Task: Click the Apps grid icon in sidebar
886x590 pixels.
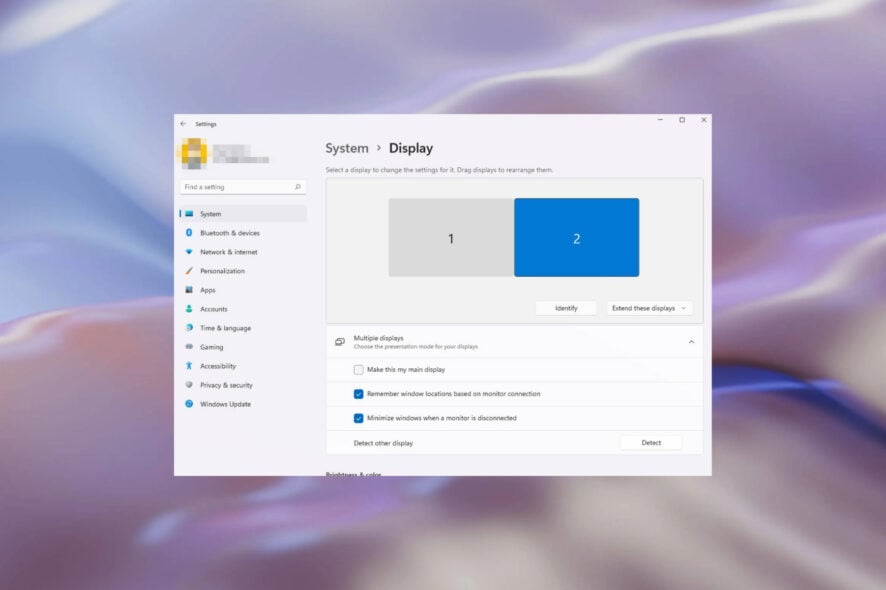Action: 189,290
